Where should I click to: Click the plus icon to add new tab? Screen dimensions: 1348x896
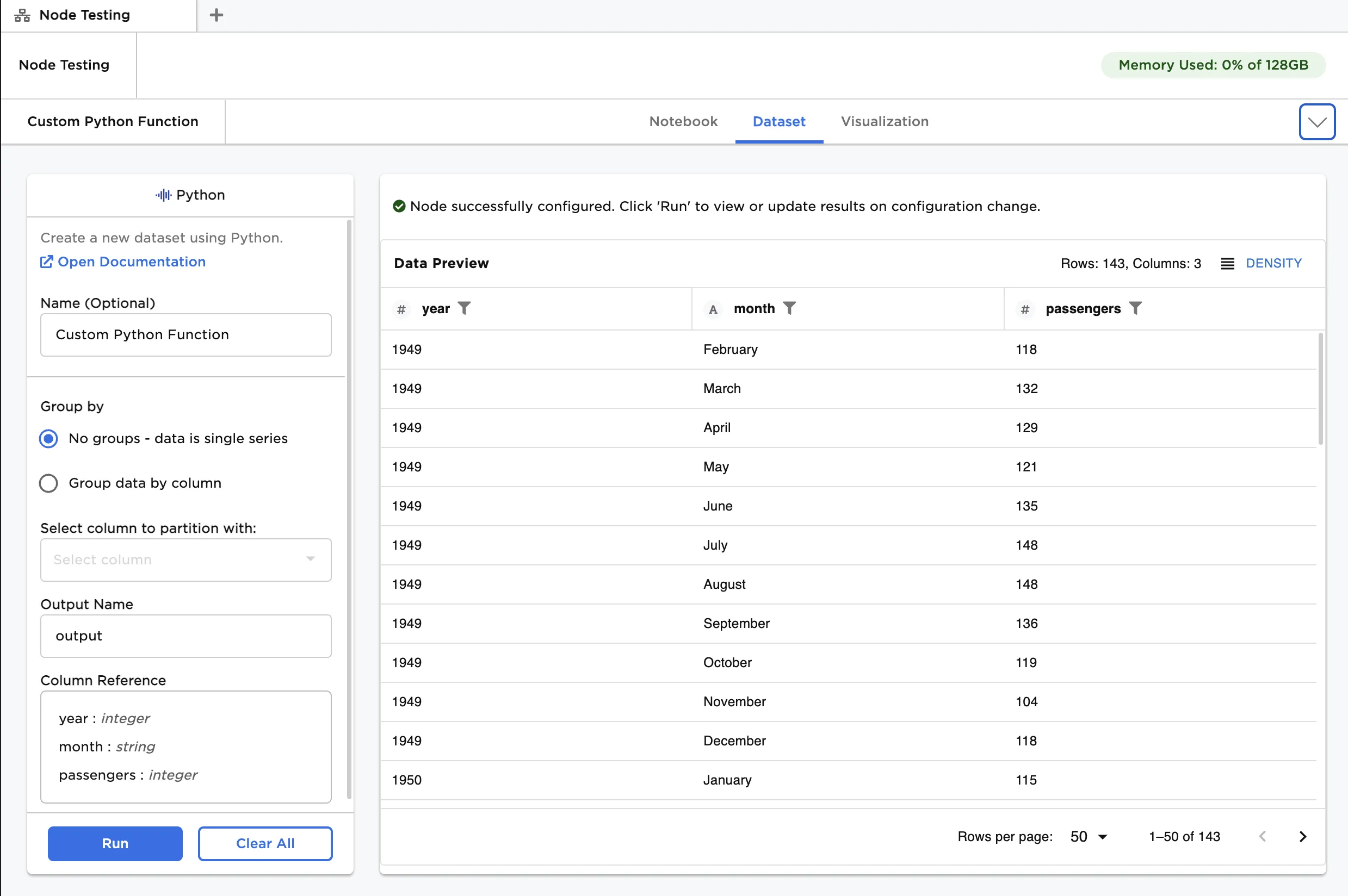click(x=216, y=15)
